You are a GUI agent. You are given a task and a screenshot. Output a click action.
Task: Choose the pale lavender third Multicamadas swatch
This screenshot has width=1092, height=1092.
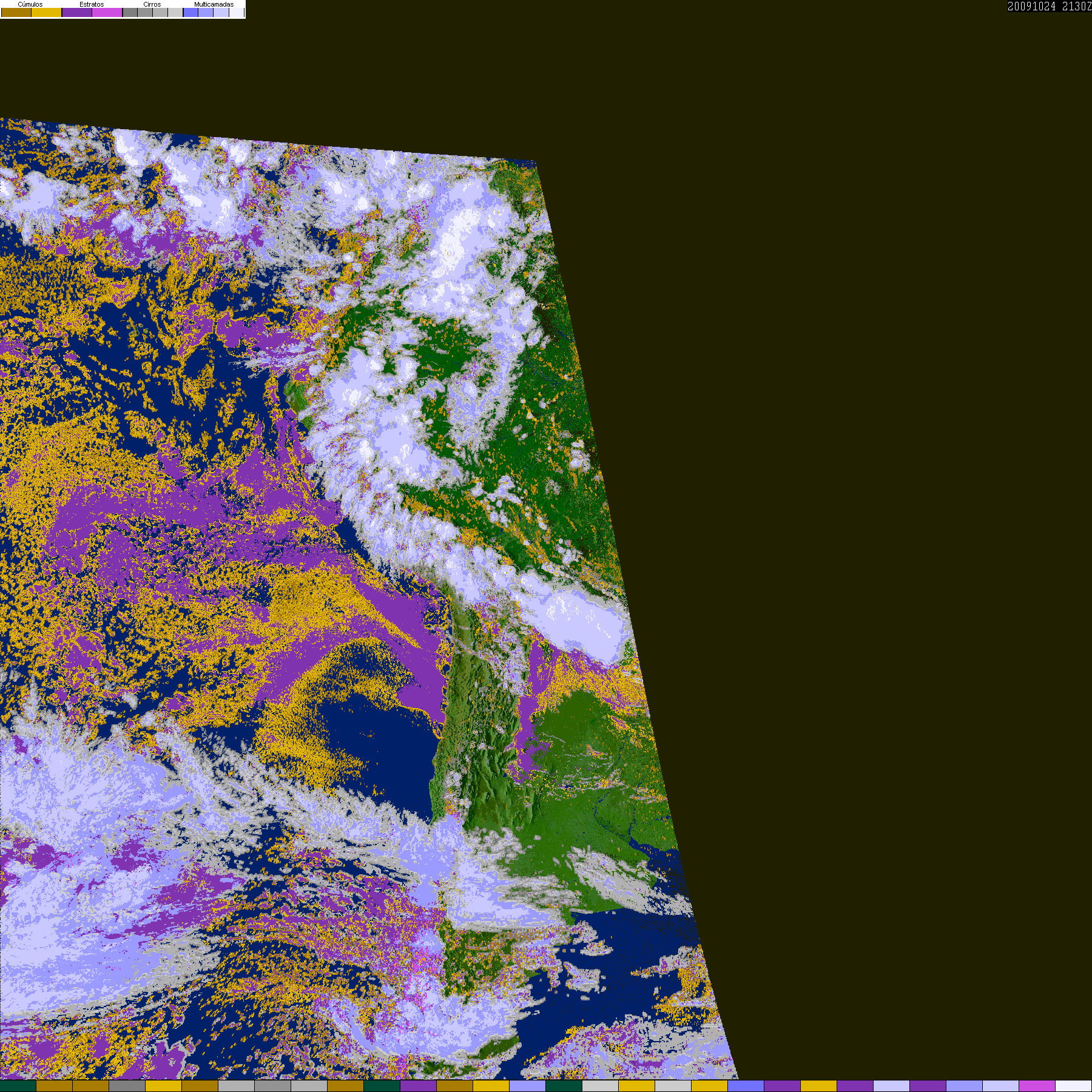tap(221, 12)
